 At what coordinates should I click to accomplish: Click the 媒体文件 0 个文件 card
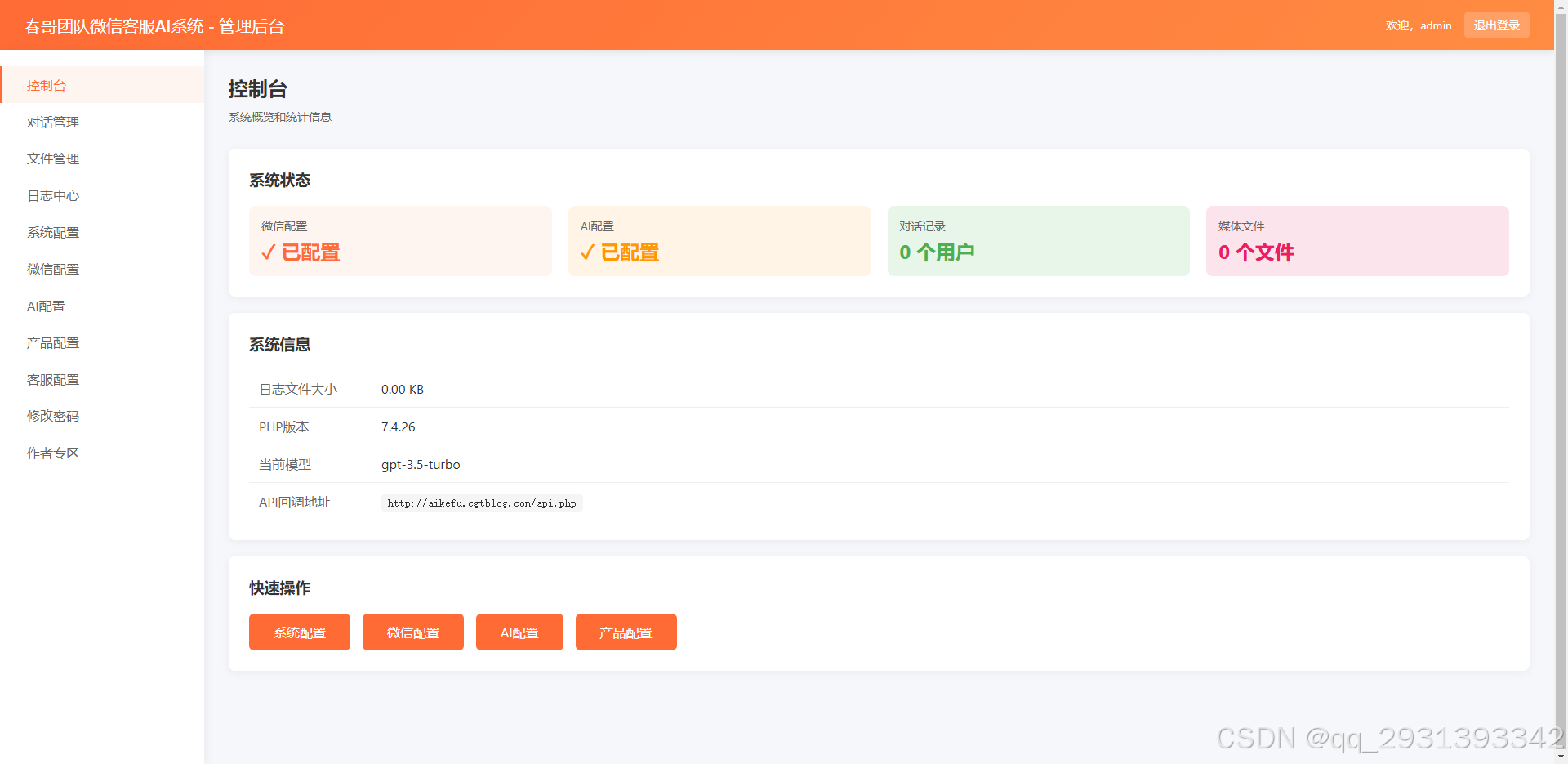pyautogui.click(x=1357, y=241)
